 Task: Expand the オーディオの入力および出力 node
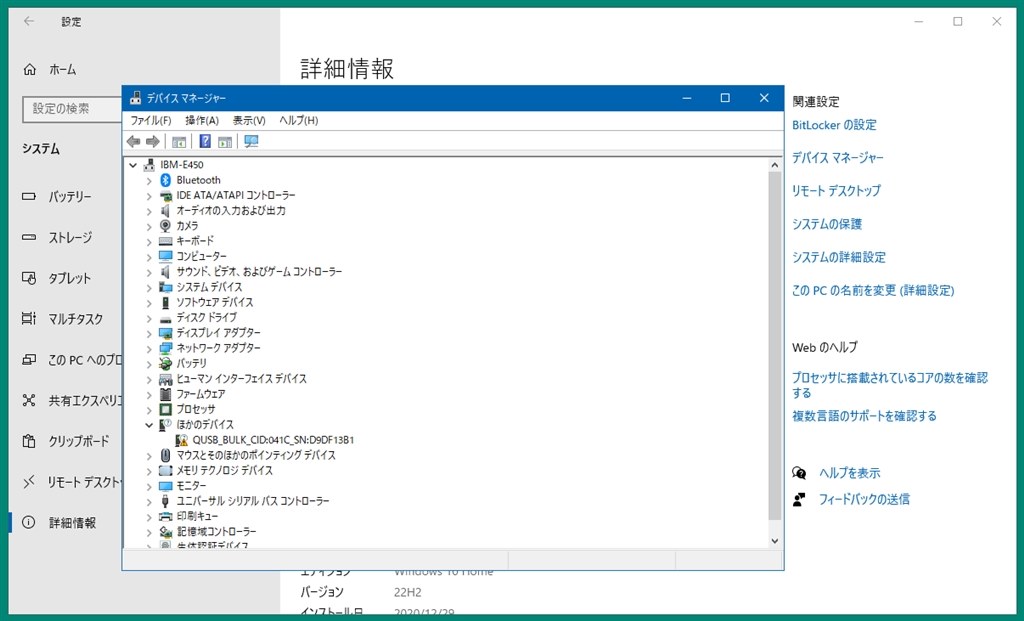tap(149, 211)
